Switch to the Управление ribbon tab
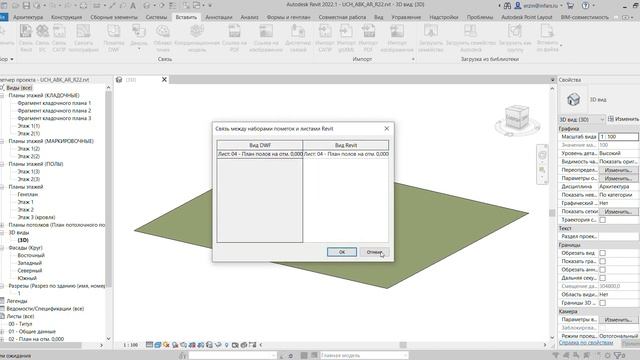The image size is (640, 360). pos(406,17)
